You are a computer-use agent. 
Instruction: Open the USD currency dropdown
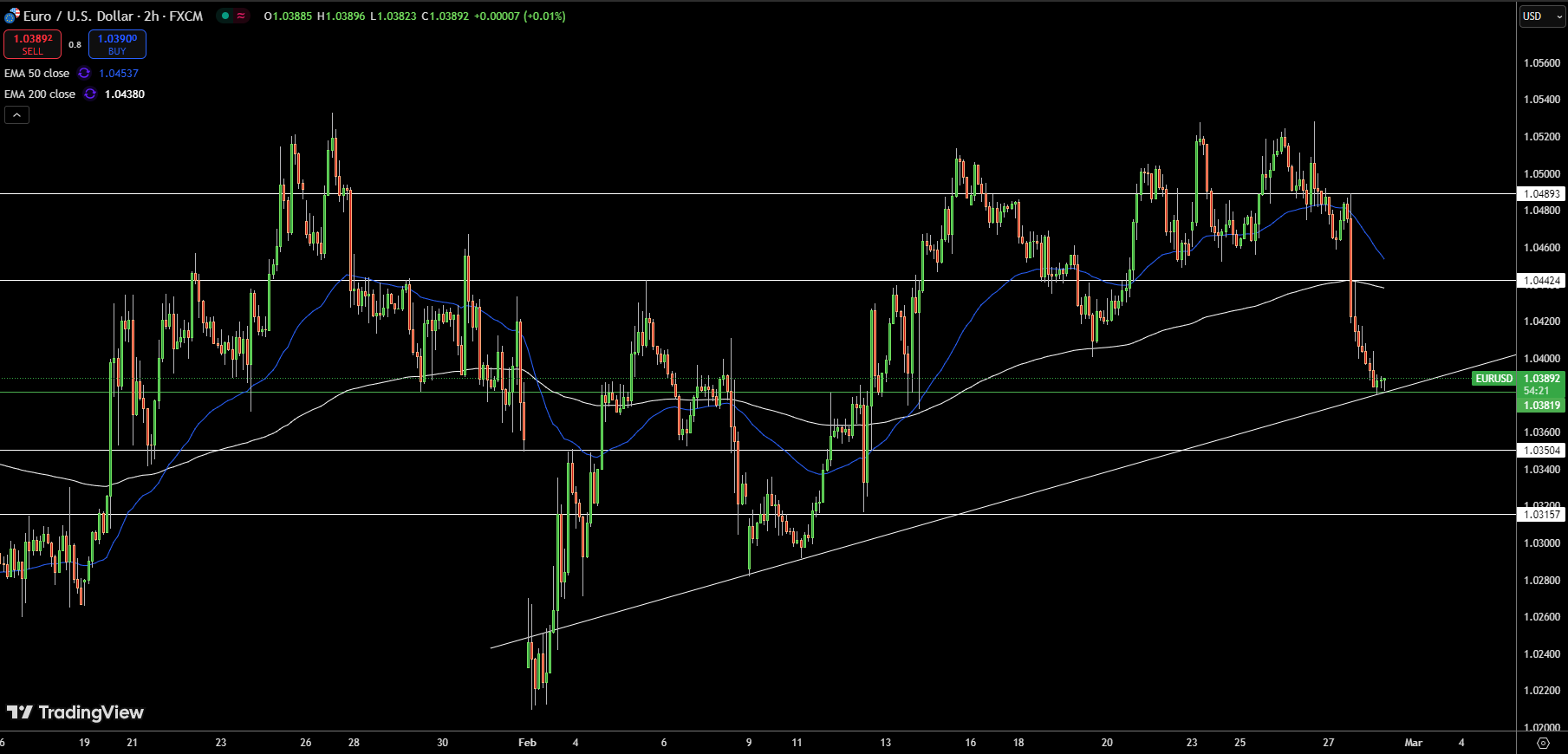tap(1542, 16)
